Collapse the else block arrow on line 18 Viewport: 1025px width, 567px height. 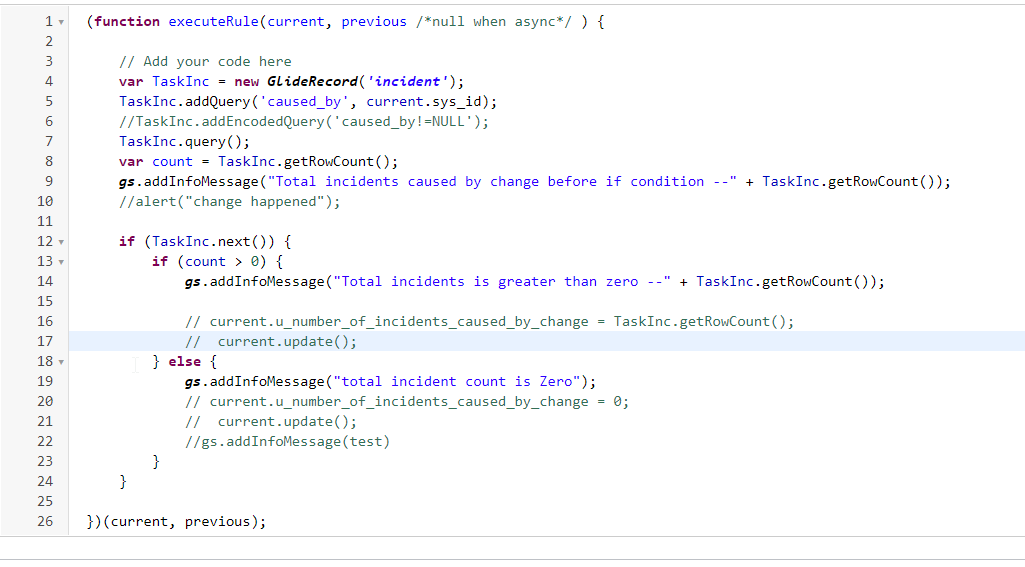coord(61,362)
